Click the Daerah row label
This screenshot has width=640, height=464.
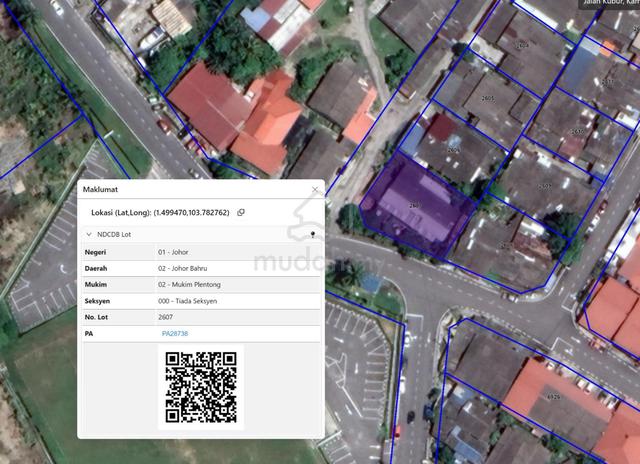pyautogui.click(x=96, y=269)
